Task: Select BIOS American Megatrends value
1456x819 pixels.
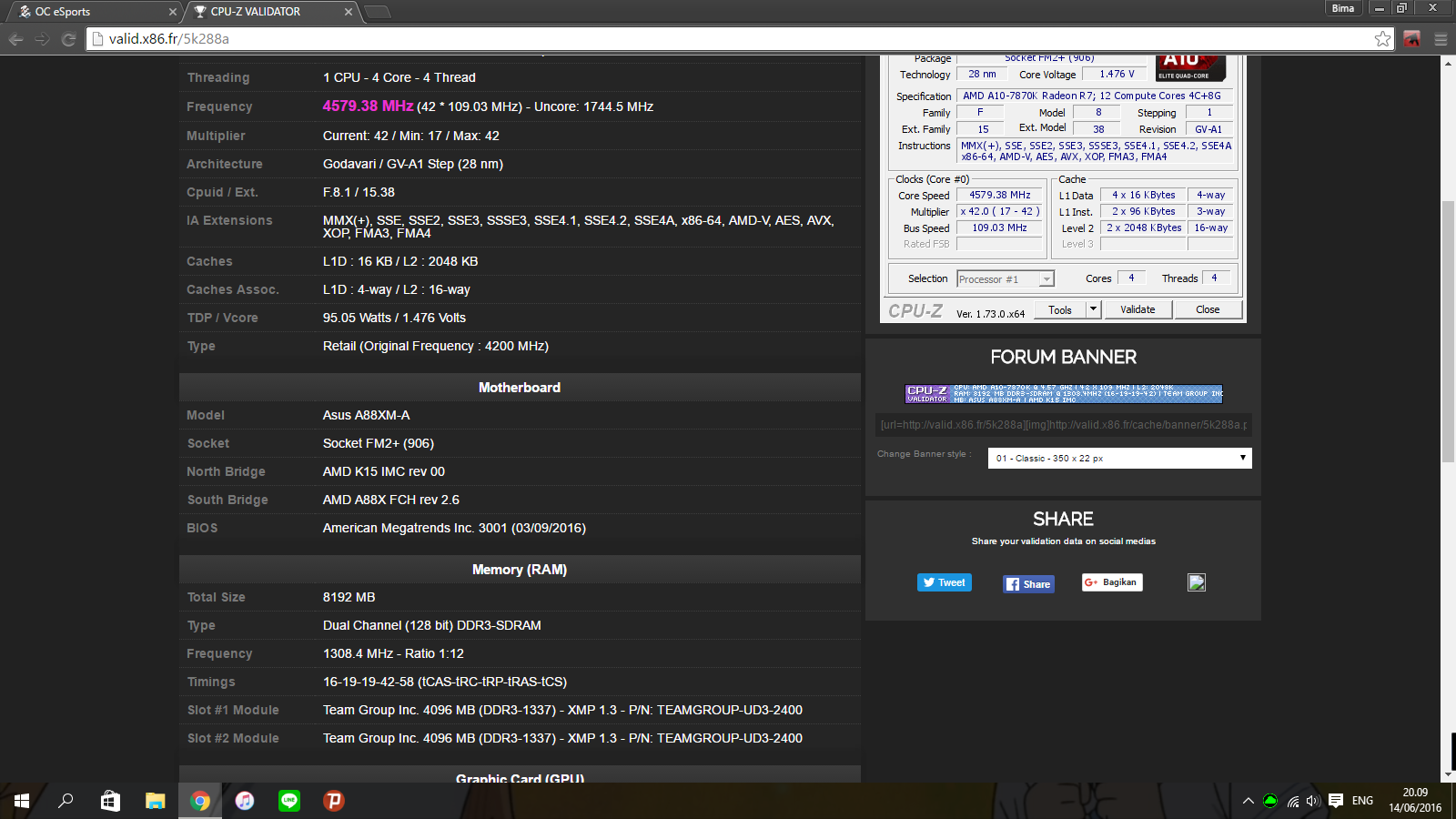Action: click(x=454, y=528)
